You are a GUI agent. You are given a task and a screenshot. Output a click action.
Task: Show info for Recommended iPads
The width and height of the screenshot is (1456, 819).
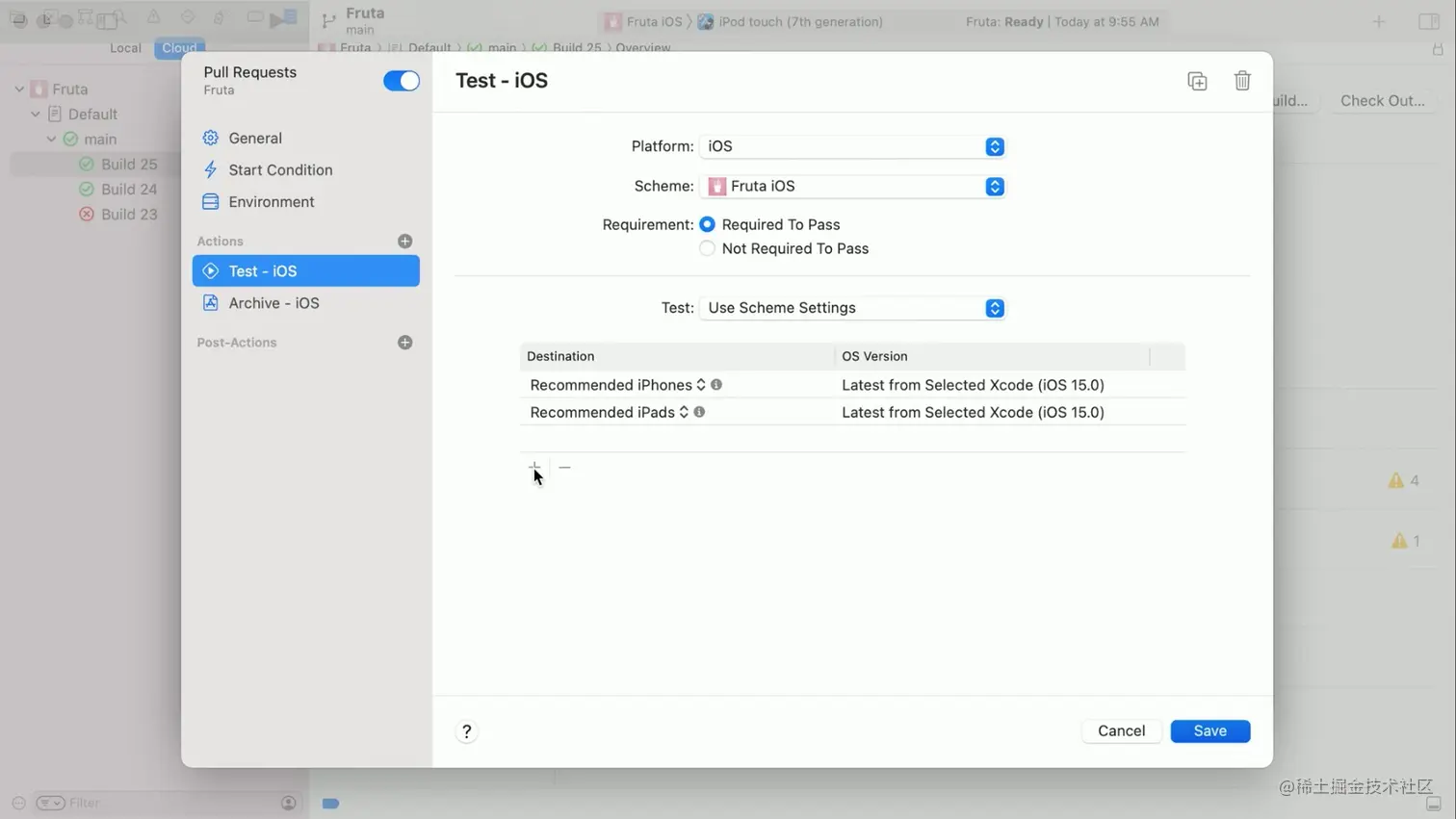click(699, 412)
